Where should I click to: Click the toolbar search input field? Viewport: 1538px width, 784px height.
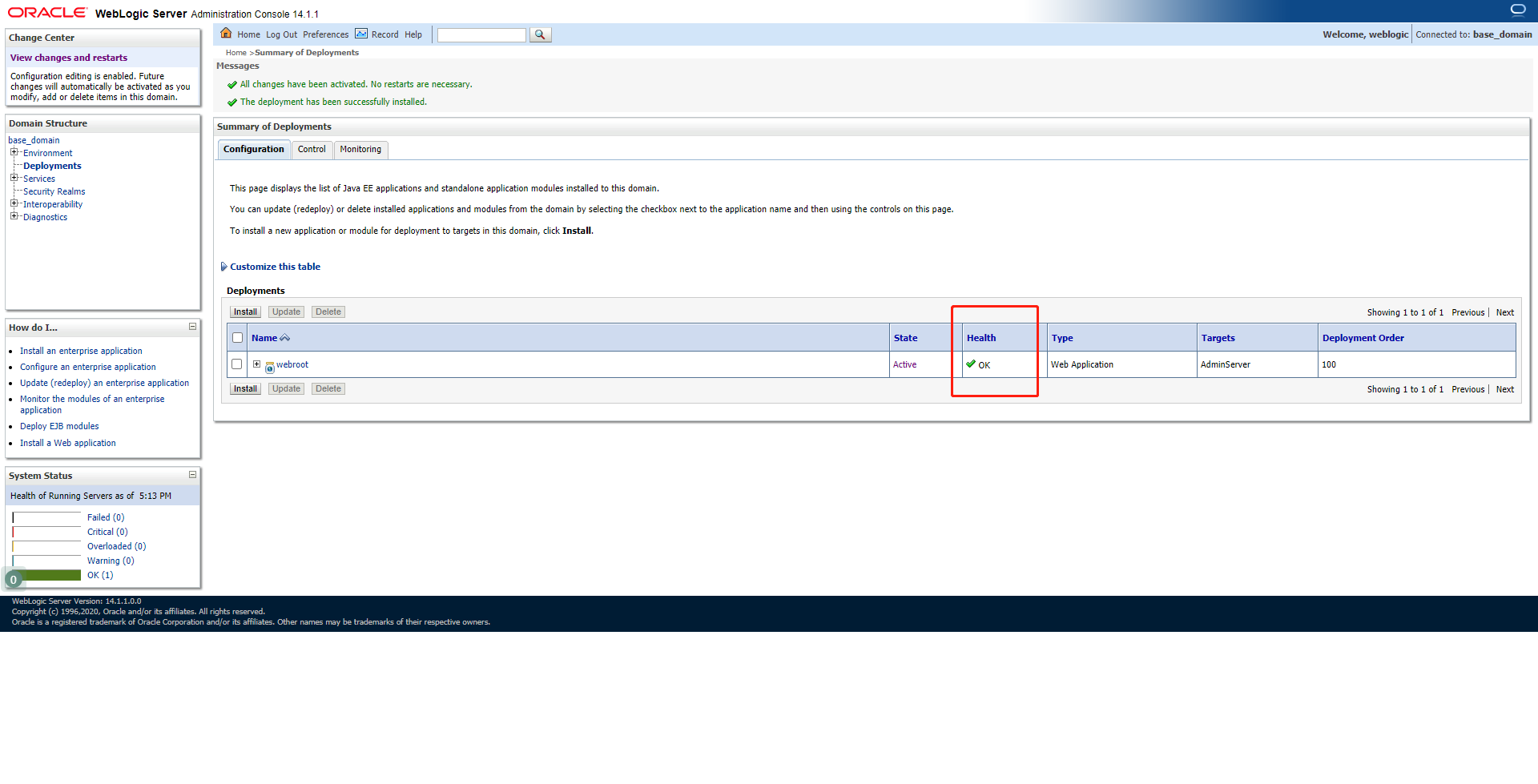(x=481, y=34)
